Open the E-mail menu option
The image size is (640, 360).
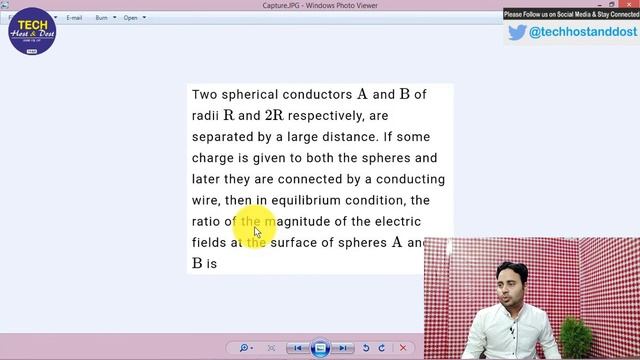[74, 18]
